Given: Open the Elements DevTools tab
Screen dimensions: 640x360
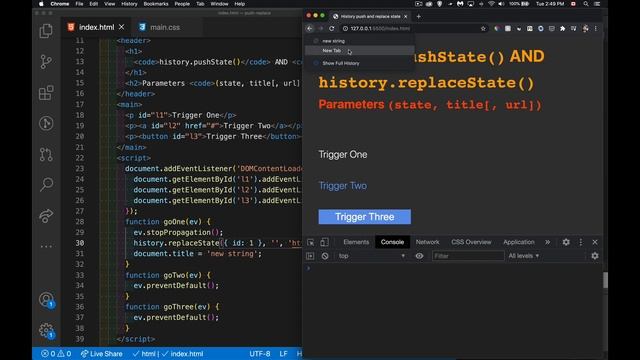Looking at the screenshot, I should coord(356,242).
